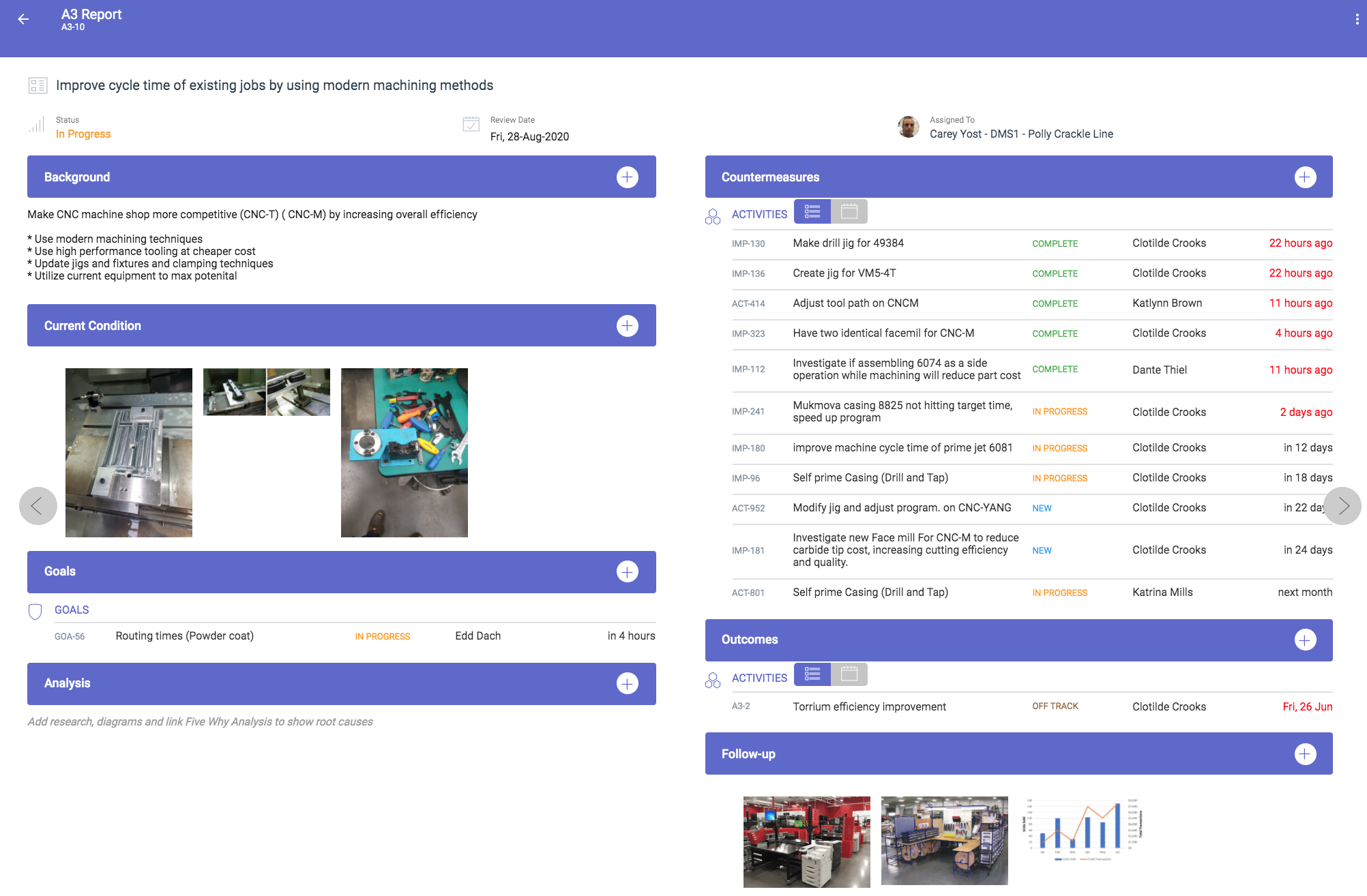Image resolution: width=1367 pixels, height=896 pixels.
Task: Click the back arrow in header
Action: tap(23, 19)
